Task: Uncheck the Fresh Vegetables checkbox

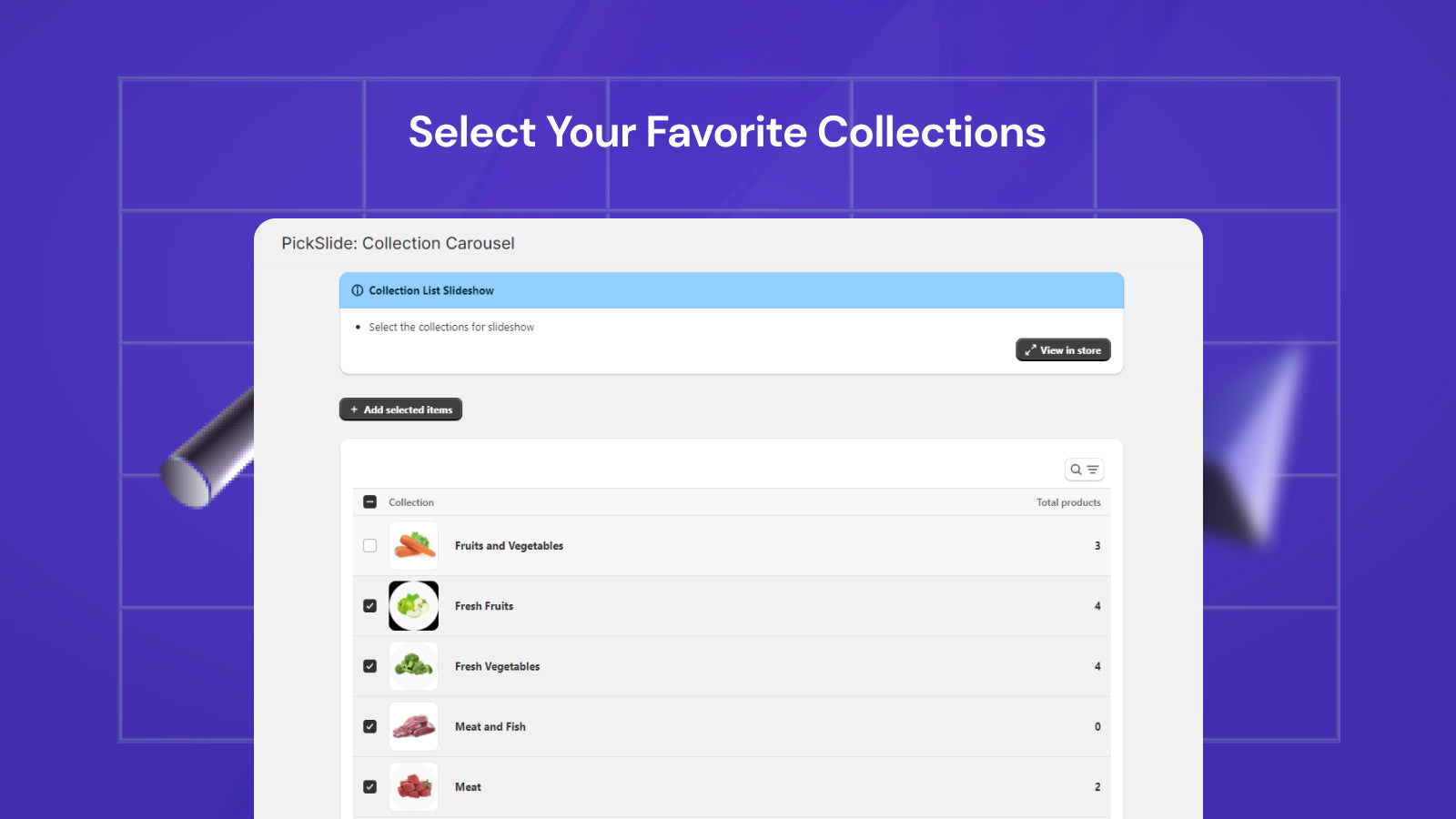Action: pos(370,666)
